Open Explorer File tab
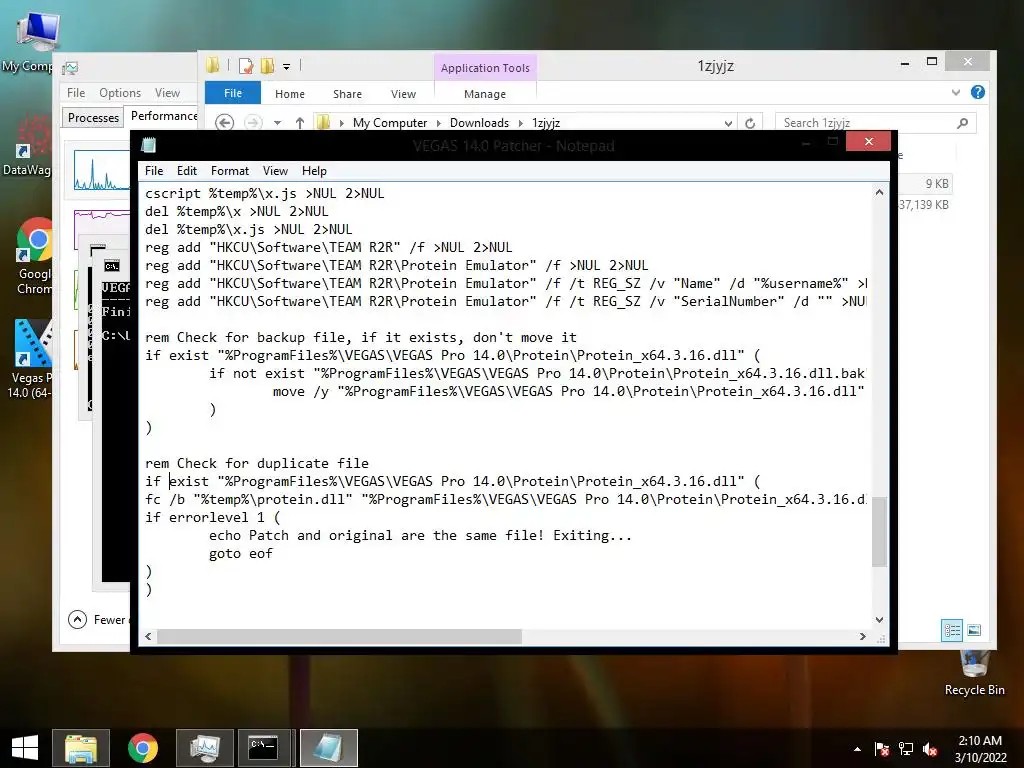 (x=233, y=93)
